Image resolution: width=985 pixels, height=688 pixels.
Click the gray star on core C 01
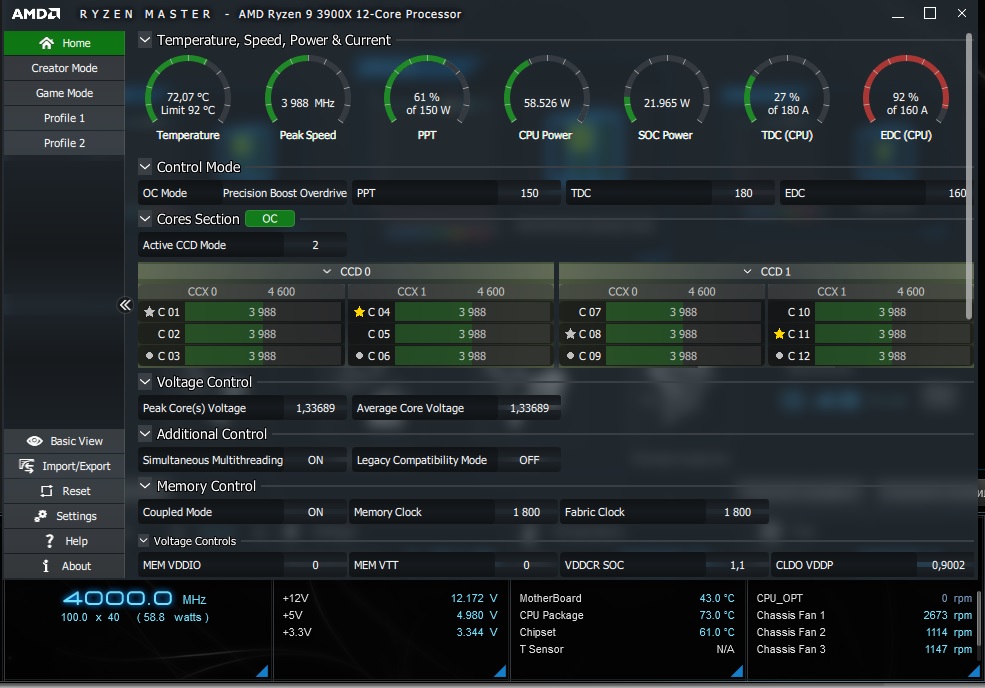149,312
